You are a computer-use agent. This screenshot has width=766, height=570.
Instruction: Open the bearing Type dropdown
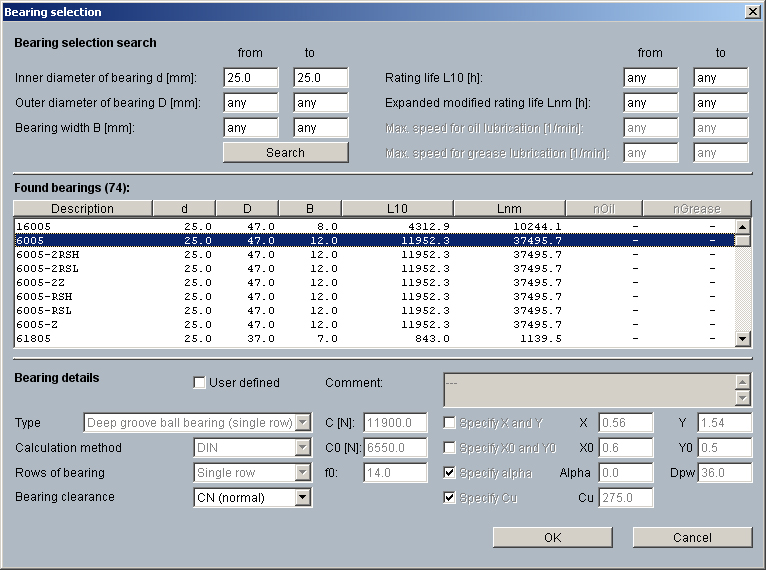click(304, 423)
